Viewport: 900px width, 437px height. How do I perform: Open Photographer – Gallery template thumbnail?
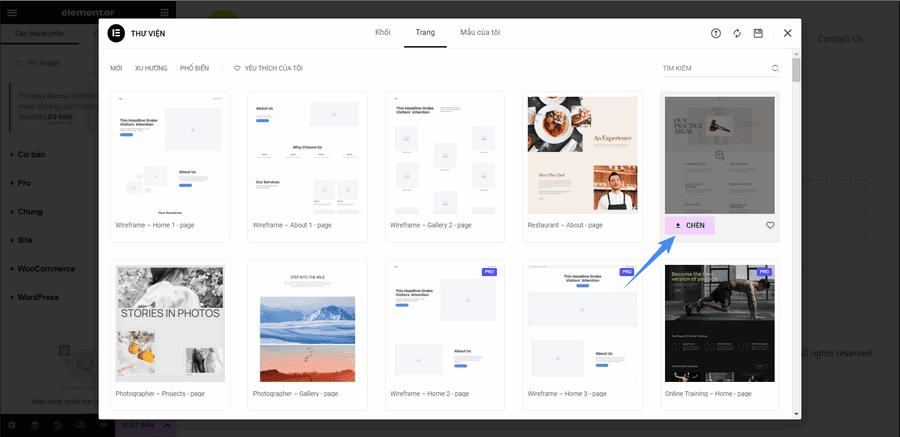tap(307, 323)
